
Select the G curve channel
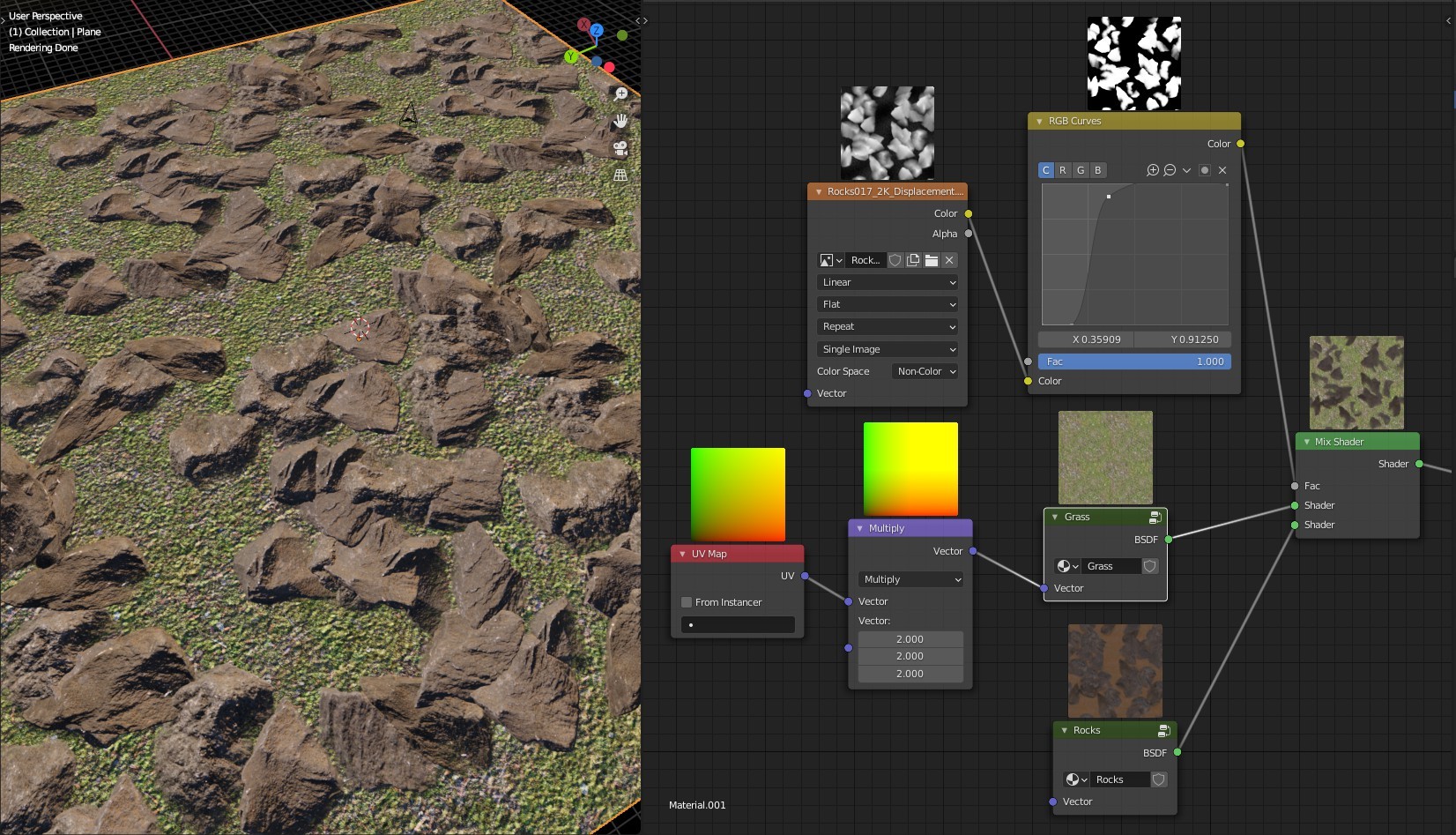tap(1081, 170)
